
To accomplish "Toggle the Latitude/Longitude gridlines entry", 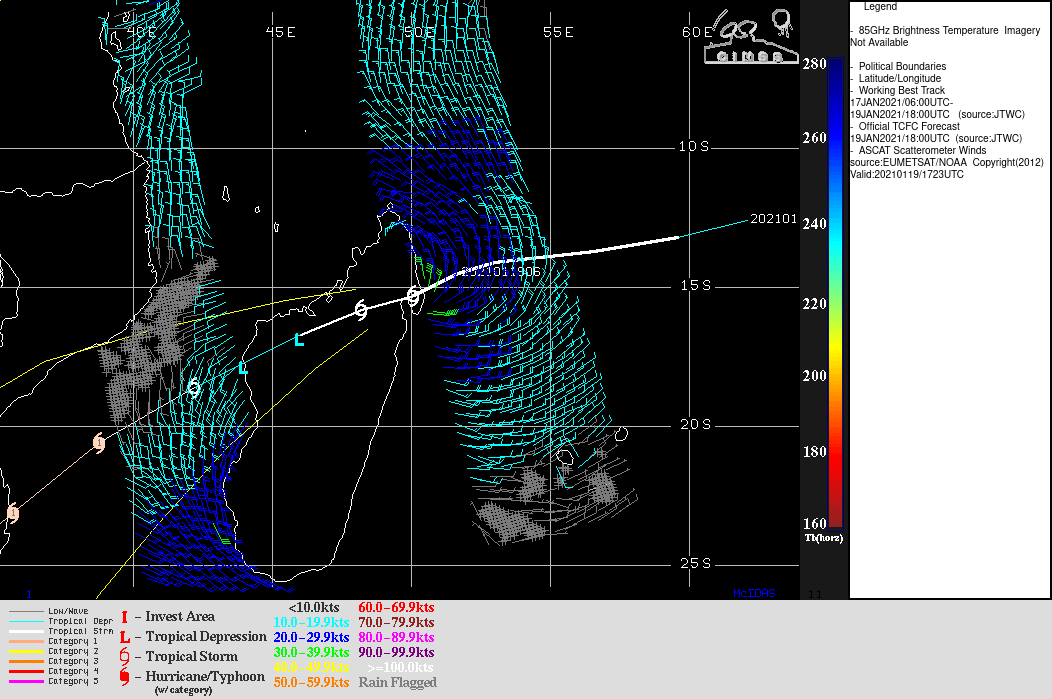I will pyautogui.click(x=899, y=78).
